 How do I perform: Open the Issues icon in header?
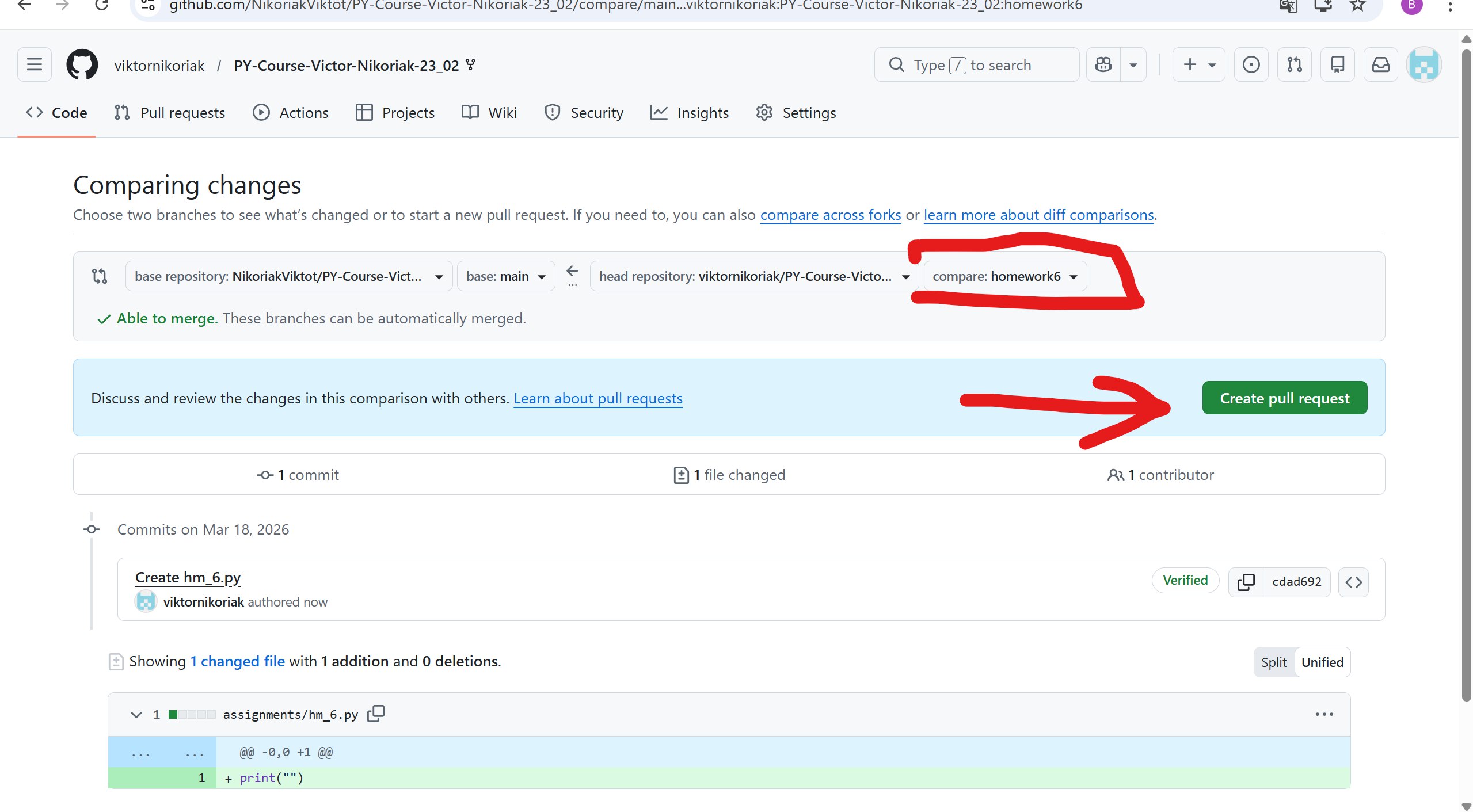pyautogui.click(x=1251, y=64)
